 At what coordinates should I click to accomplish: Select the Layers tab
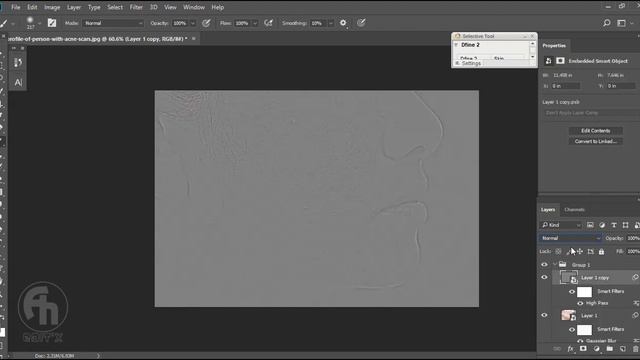pos(548,210)
